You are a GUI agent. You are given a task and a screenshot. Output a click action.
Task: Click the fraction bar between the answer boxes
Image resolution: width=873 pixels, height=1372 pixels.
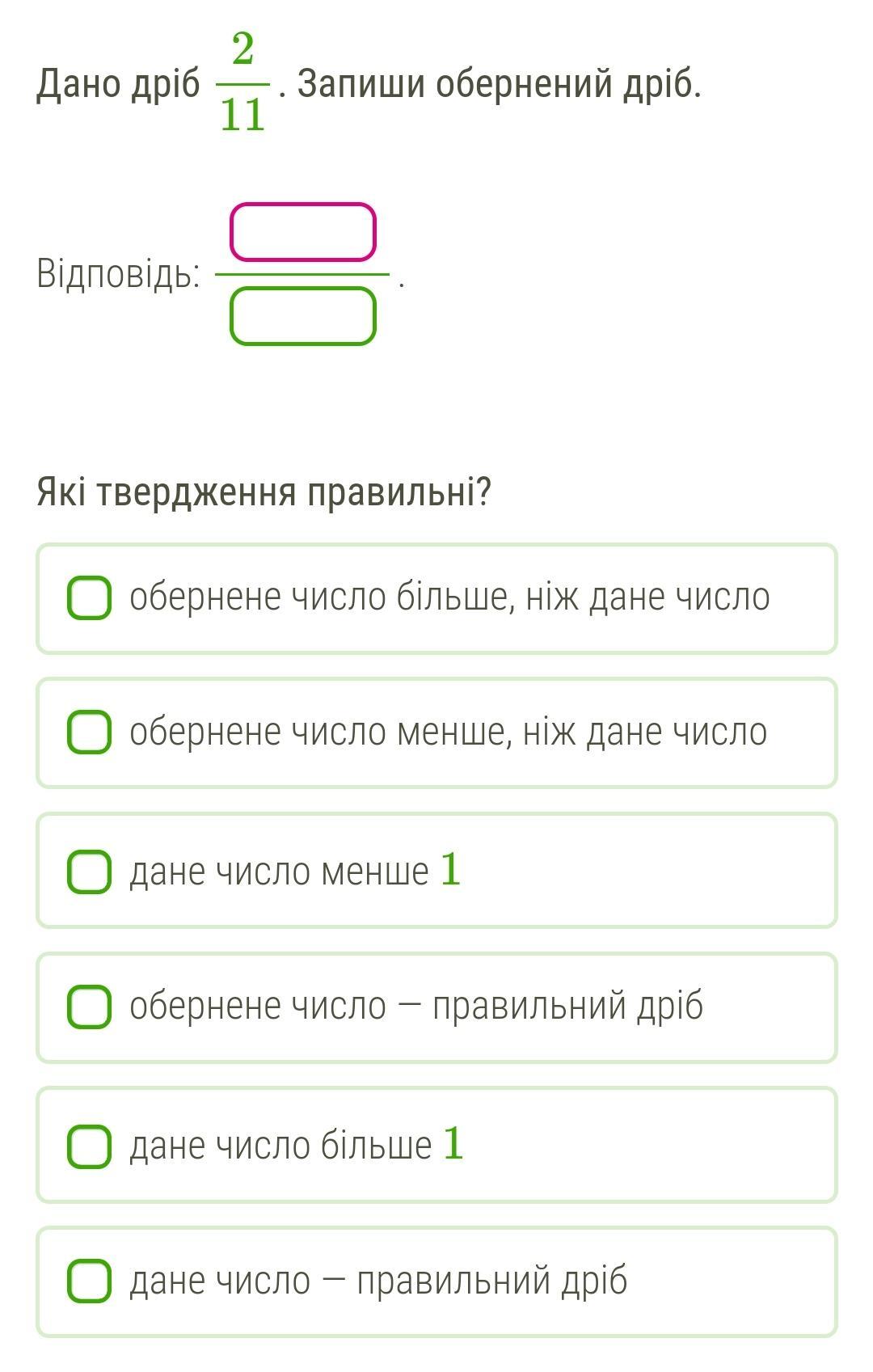click(303, 275)
